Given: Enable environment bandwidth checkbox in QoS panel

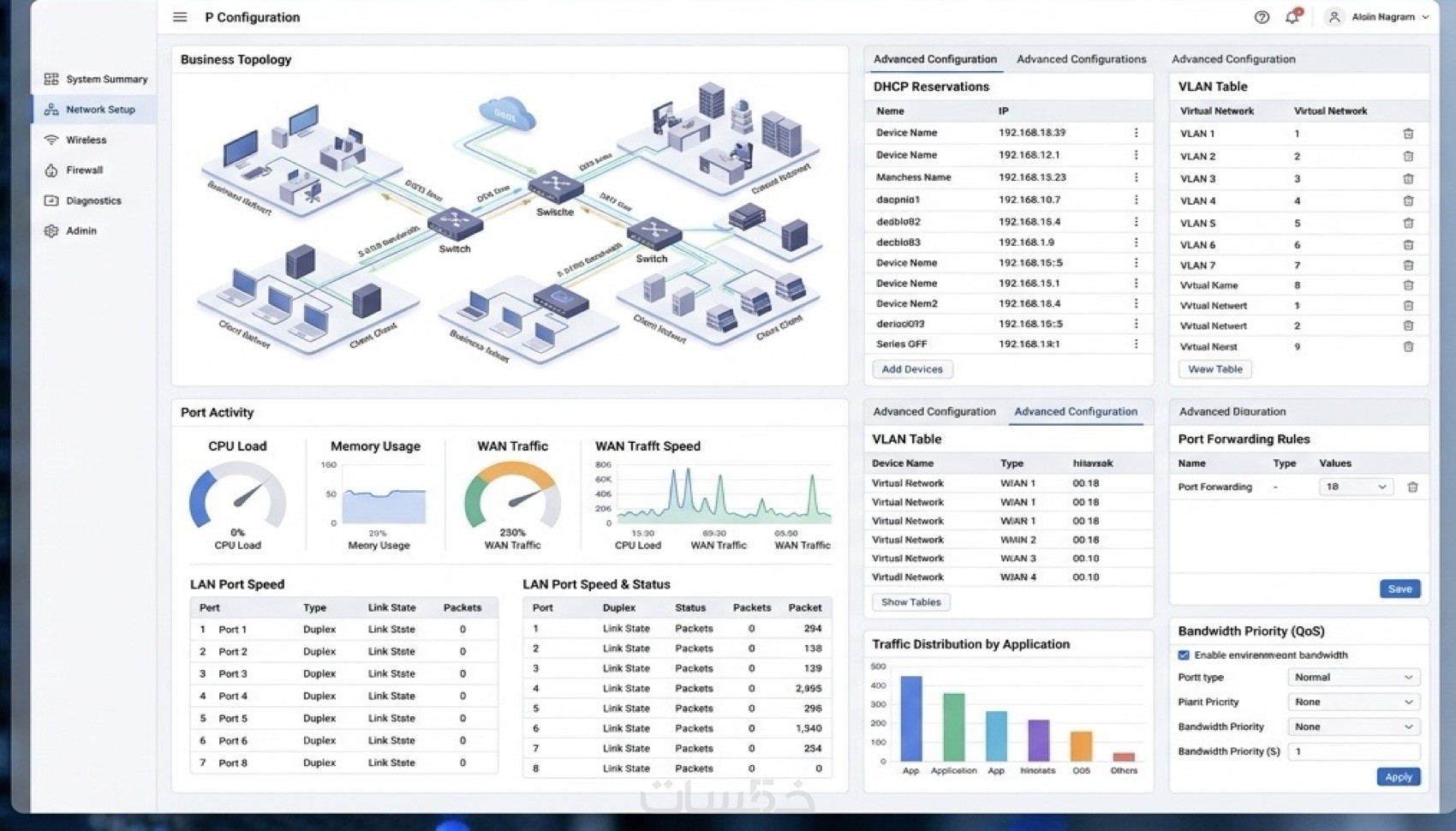Looking at the screenshot, I should (1184, 655).
